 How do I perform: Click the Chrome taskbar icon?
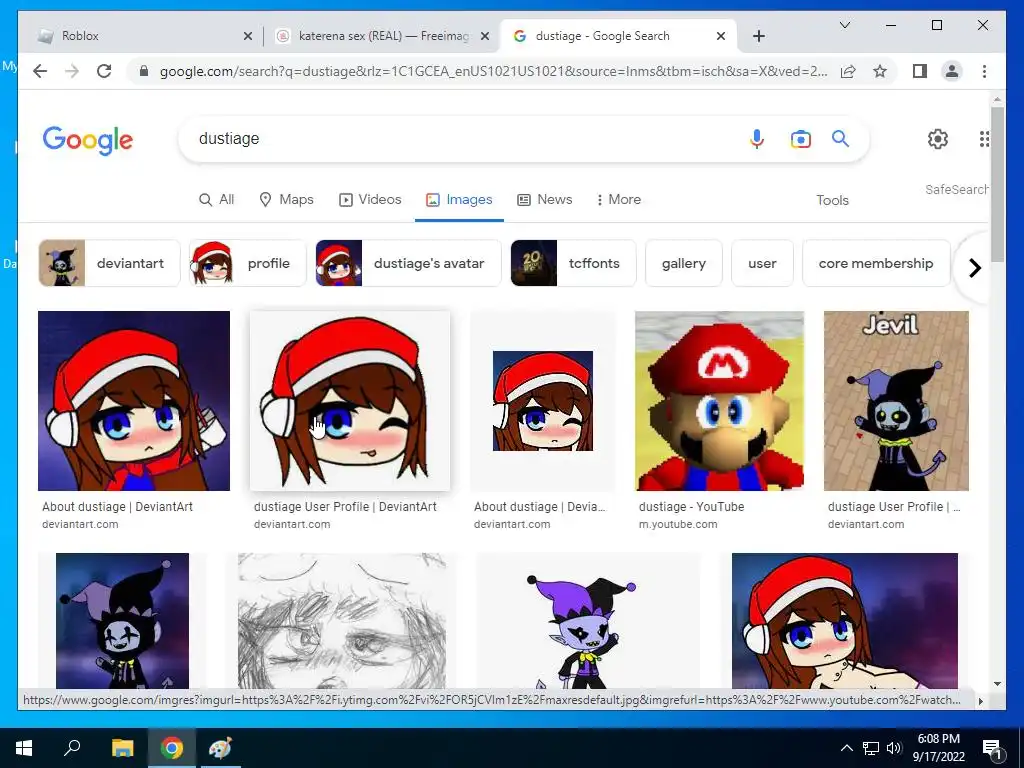click(172, 748)
